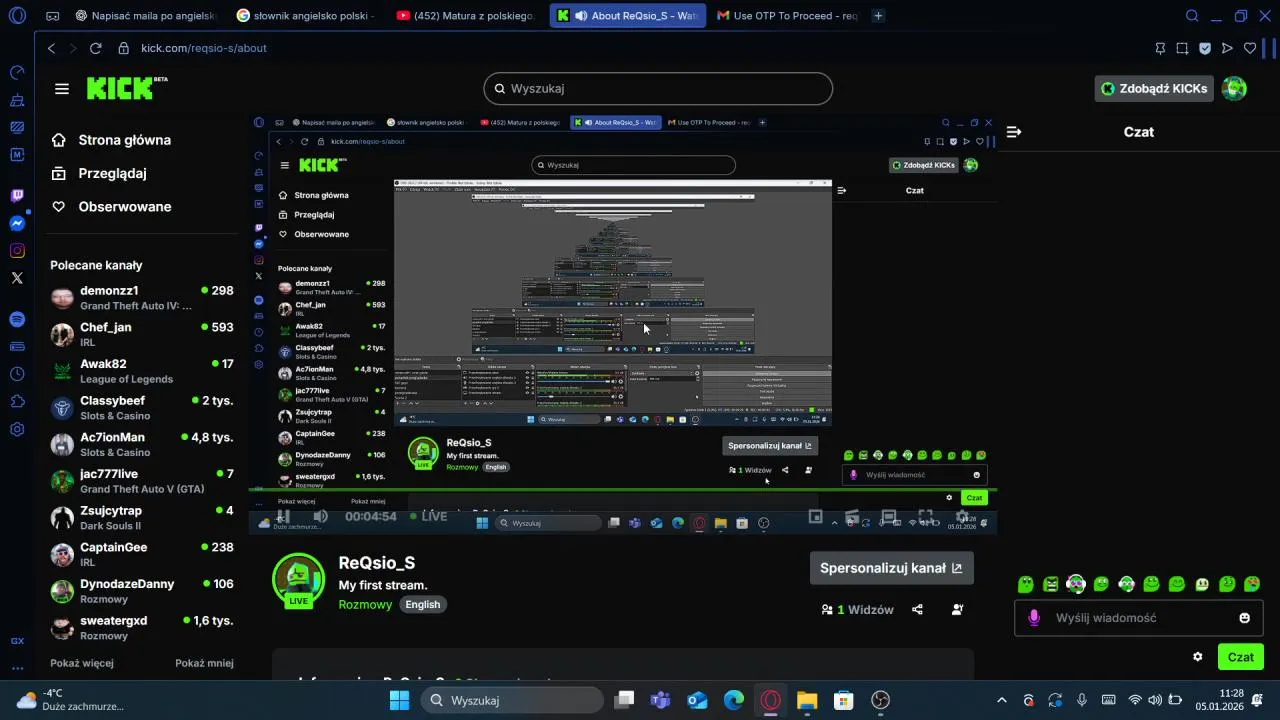Pause the stream video
This screenshot has width=1280, height=720.
click(283, 516)
